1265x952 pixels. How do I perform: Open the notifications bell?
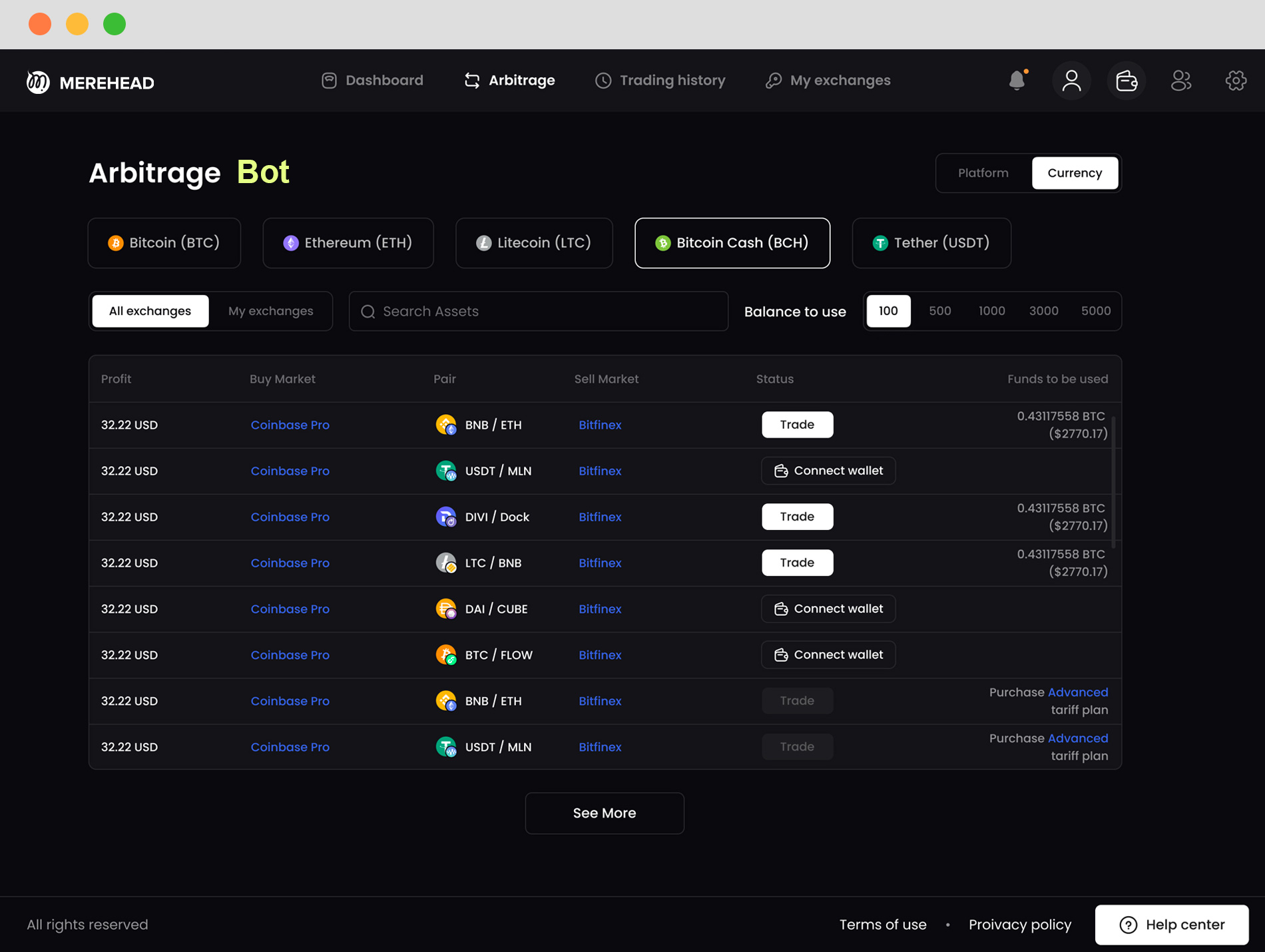pos(1017,81)
